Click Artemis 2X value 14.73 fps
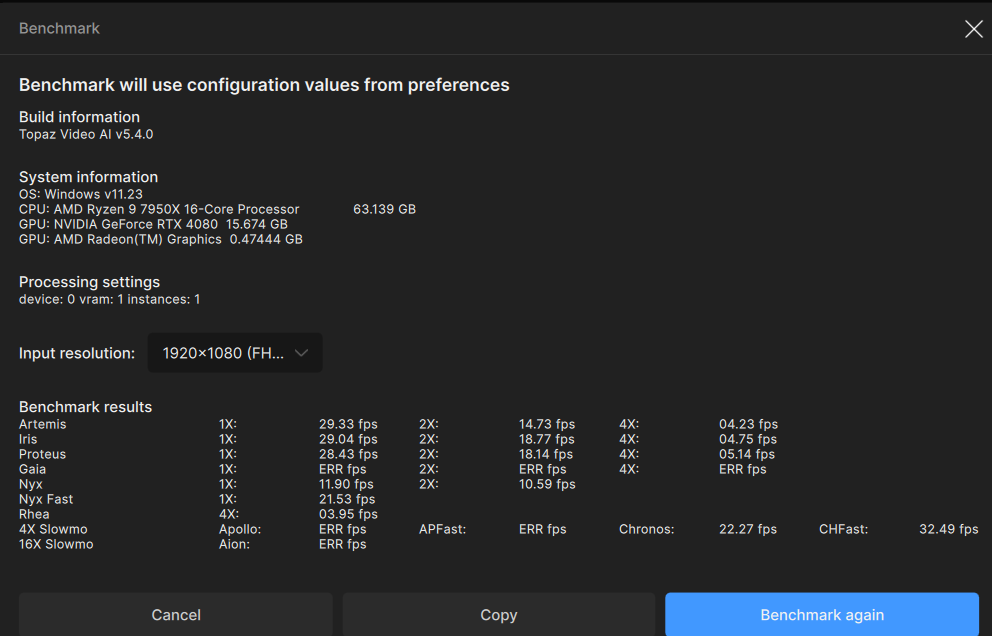Viewport: 992px width, 636px height. pos(547,424)
